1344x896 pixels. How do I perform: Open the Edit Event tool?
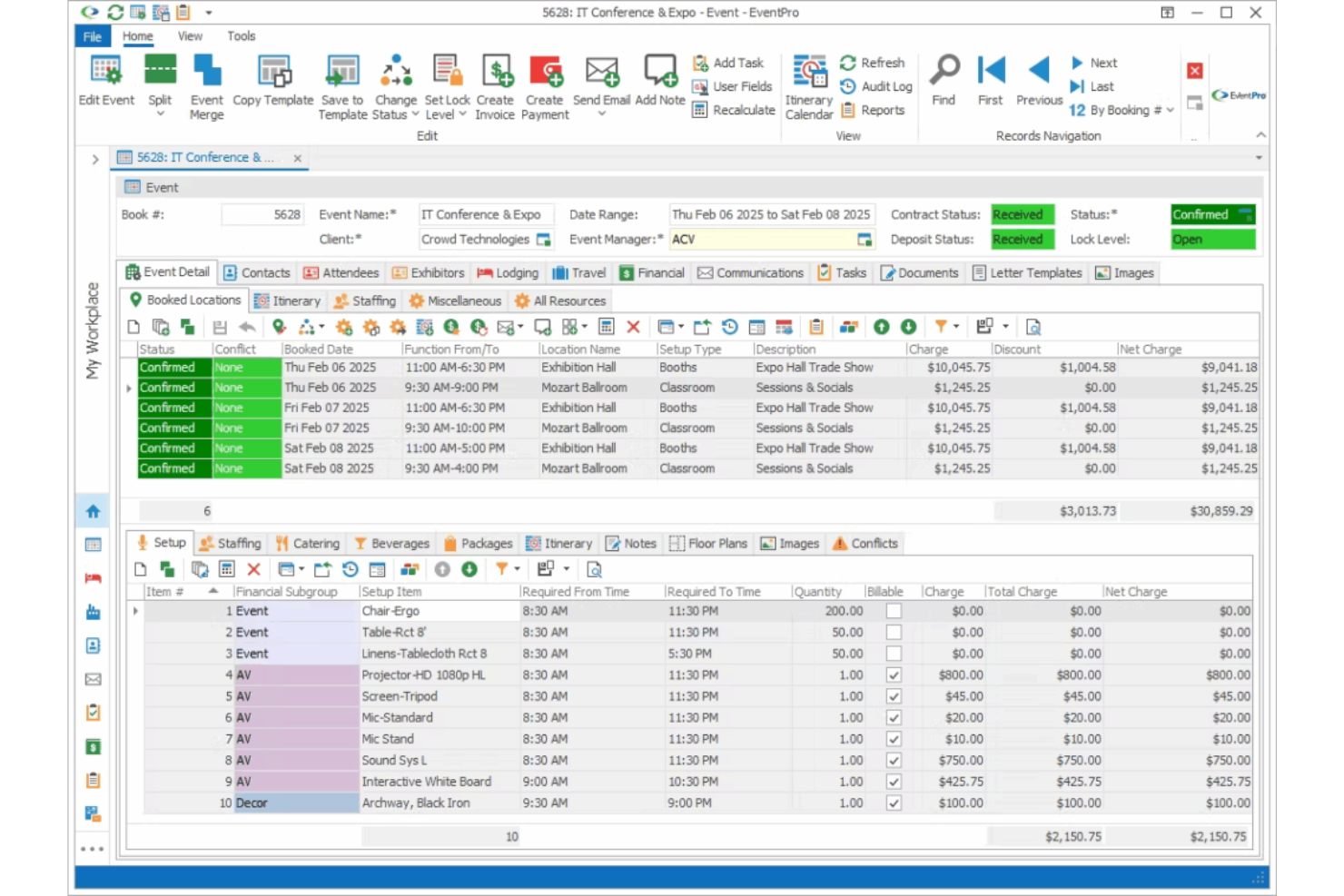click(x=105, y=81)
